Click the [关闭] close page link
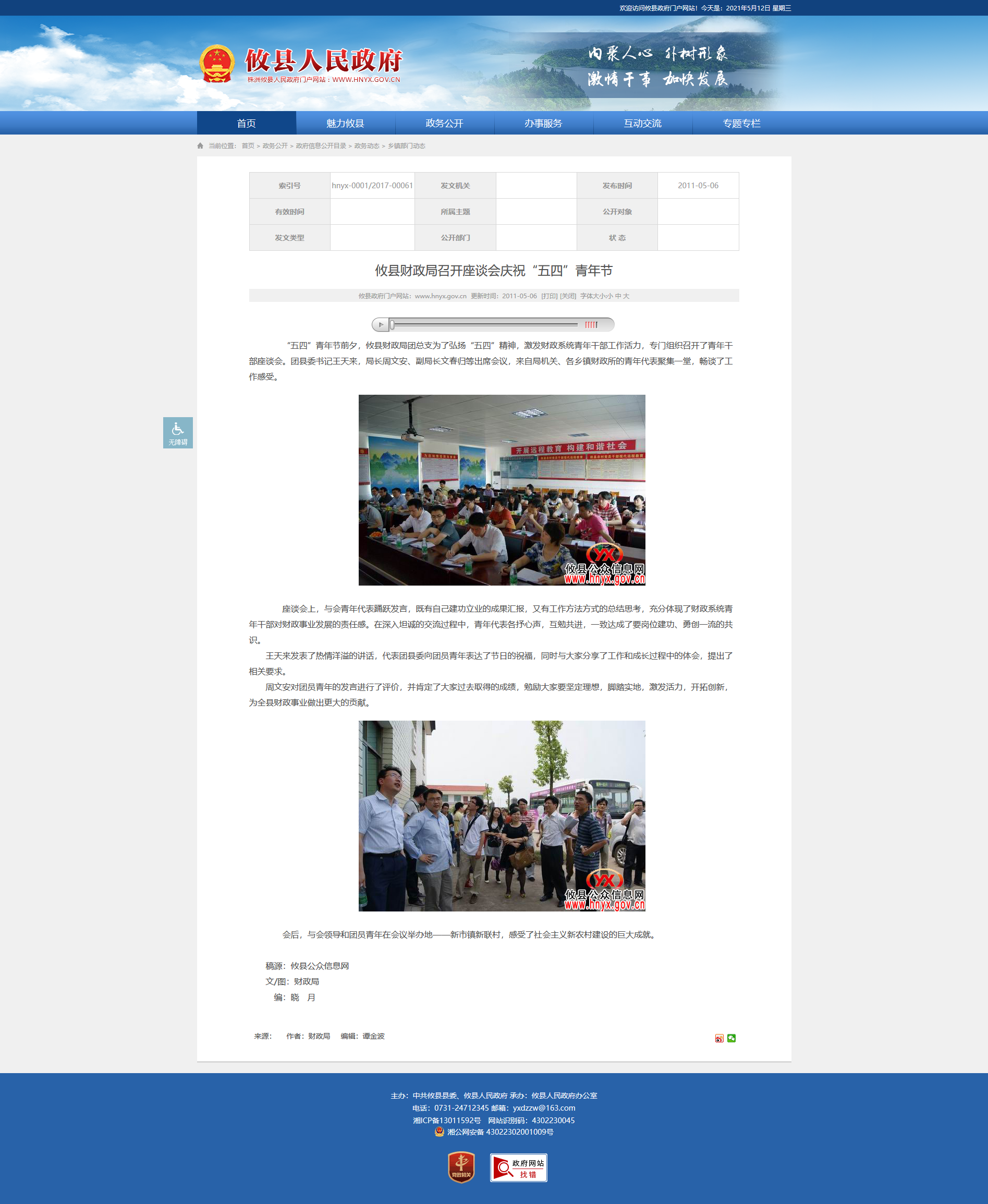This screenshot has height=1204, width=988. (x=568, y=296)
